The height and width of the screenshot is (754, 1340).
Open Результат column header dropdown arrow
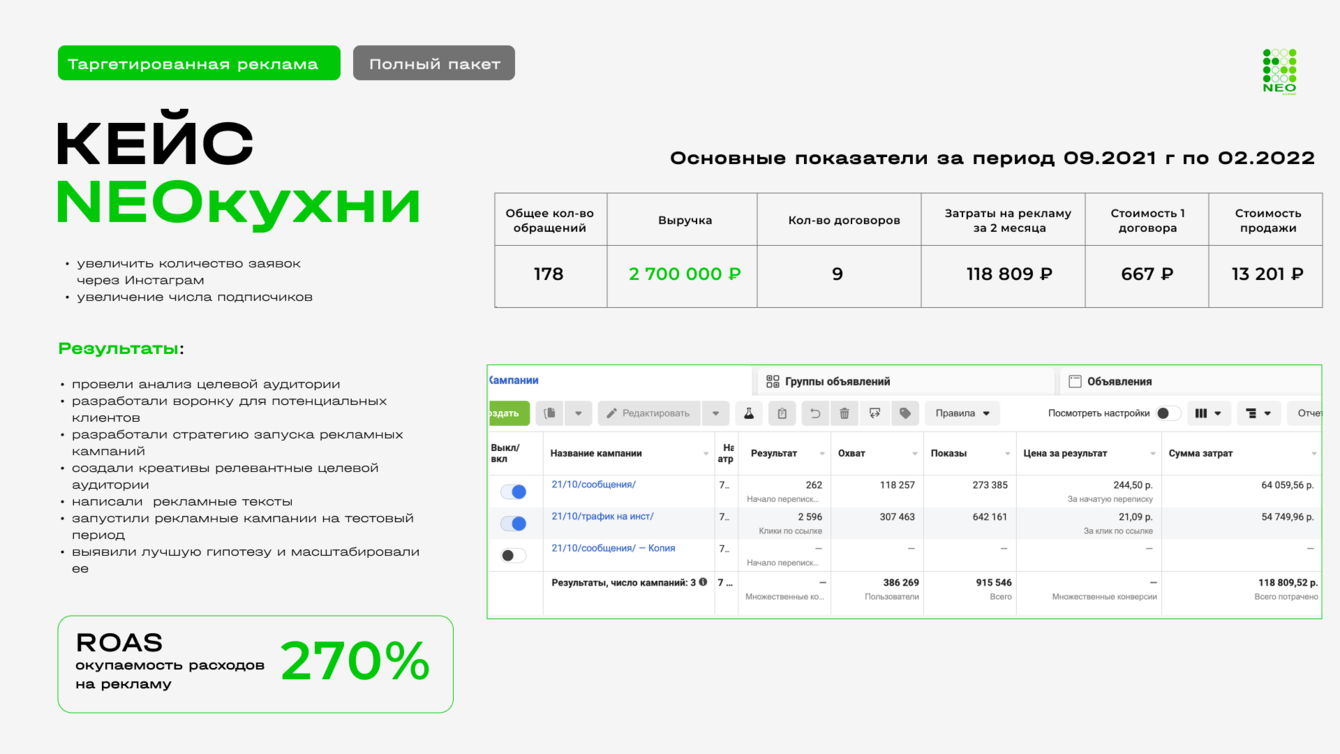pyautogui.click(x=822, y=454)
